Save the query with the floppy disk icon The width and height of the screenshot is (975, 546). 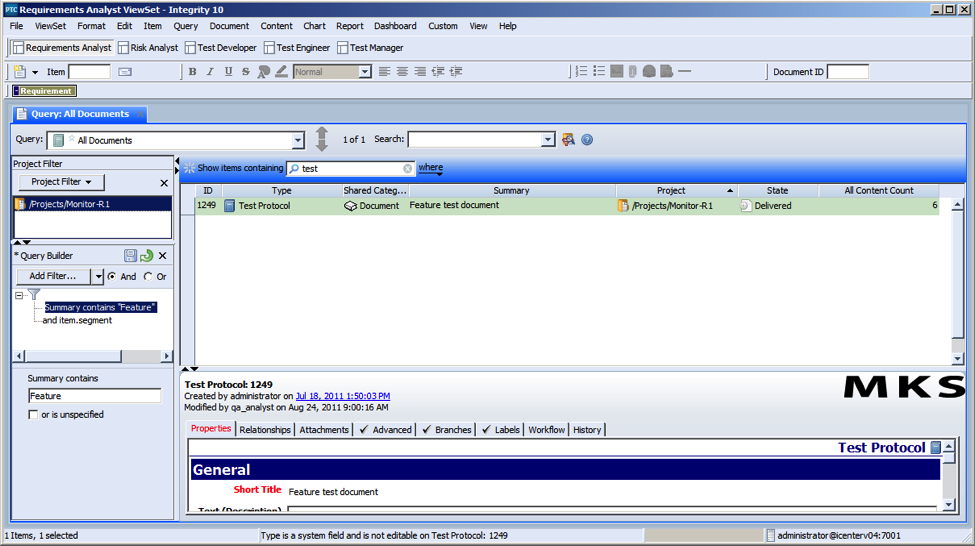(130, 256)
